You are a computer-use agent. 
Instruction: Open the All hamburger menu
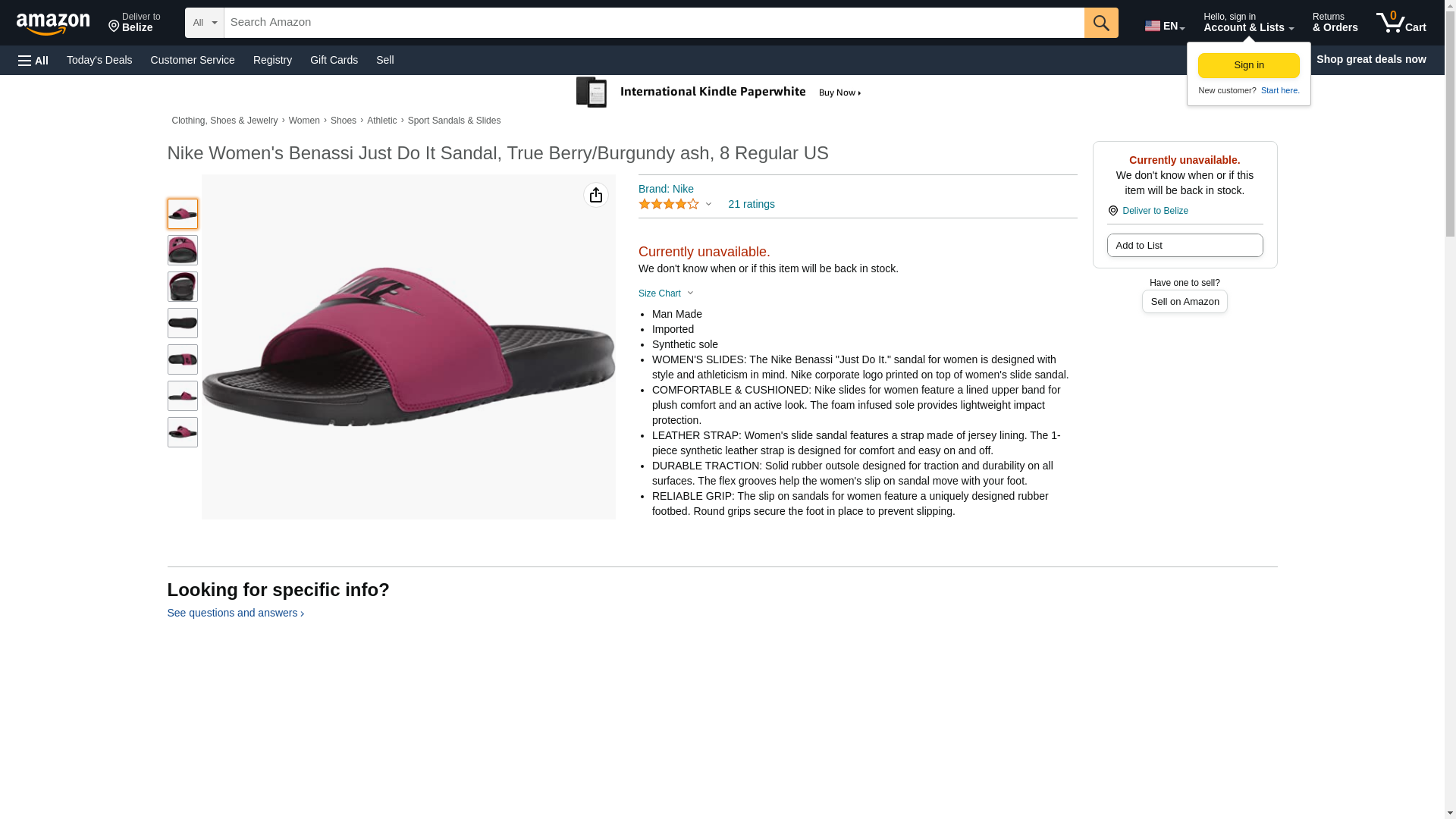click(x=33, y=60)
